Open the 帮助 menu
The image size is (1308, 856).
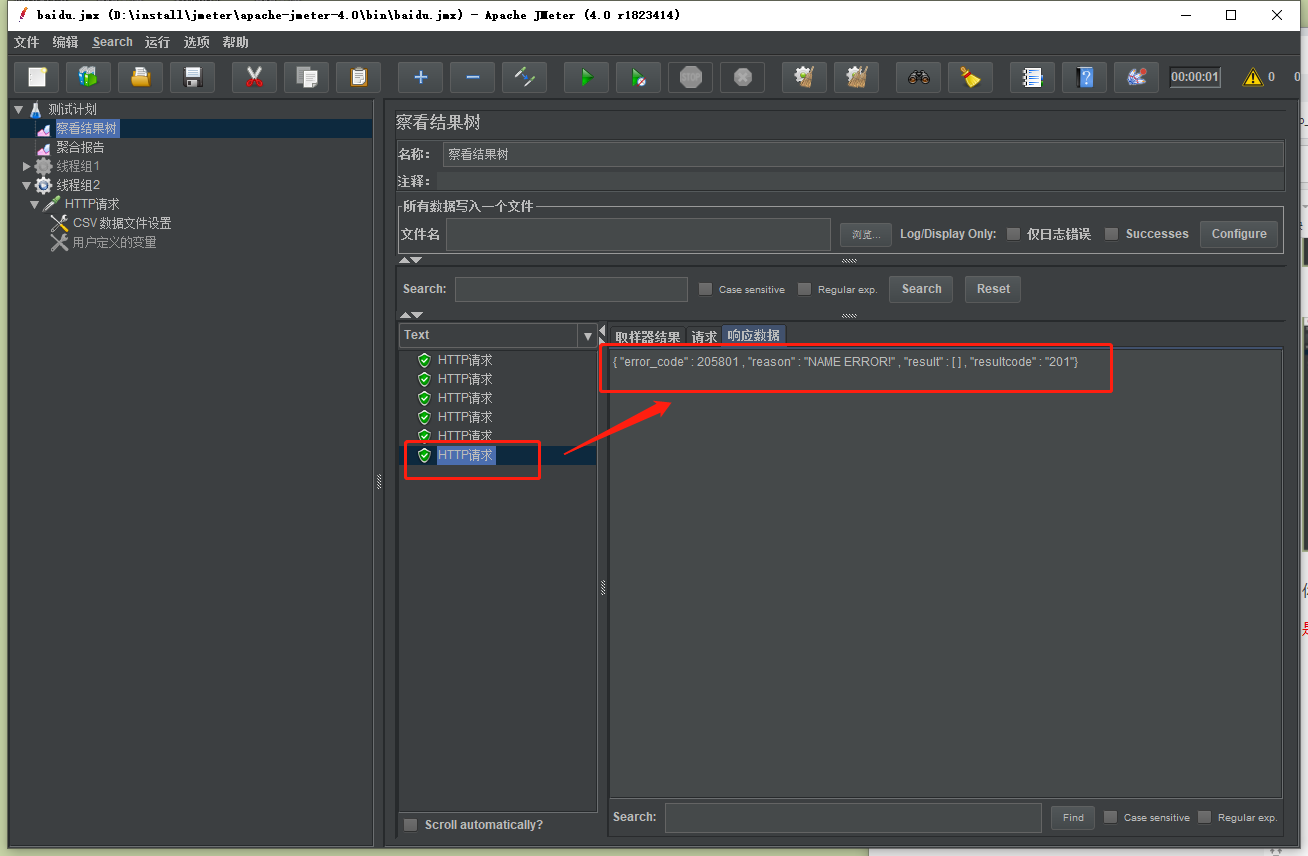pos(236,42)
